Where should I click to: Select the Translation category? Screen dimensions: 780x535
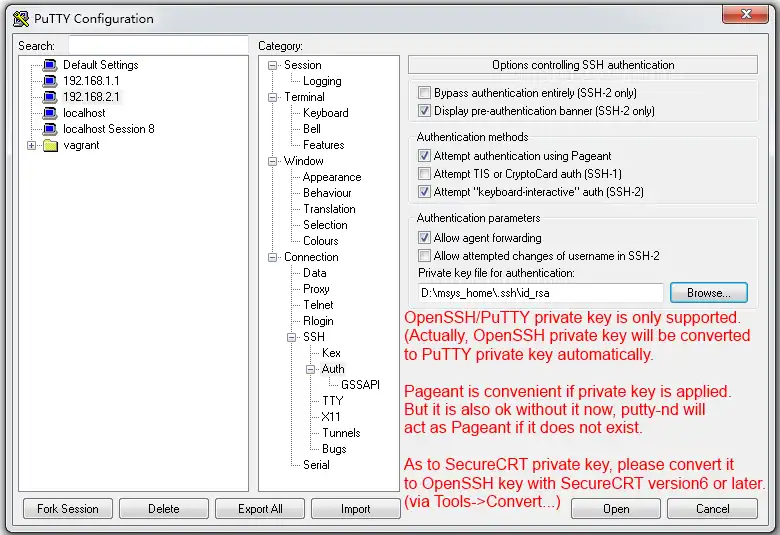pos(329,209)
